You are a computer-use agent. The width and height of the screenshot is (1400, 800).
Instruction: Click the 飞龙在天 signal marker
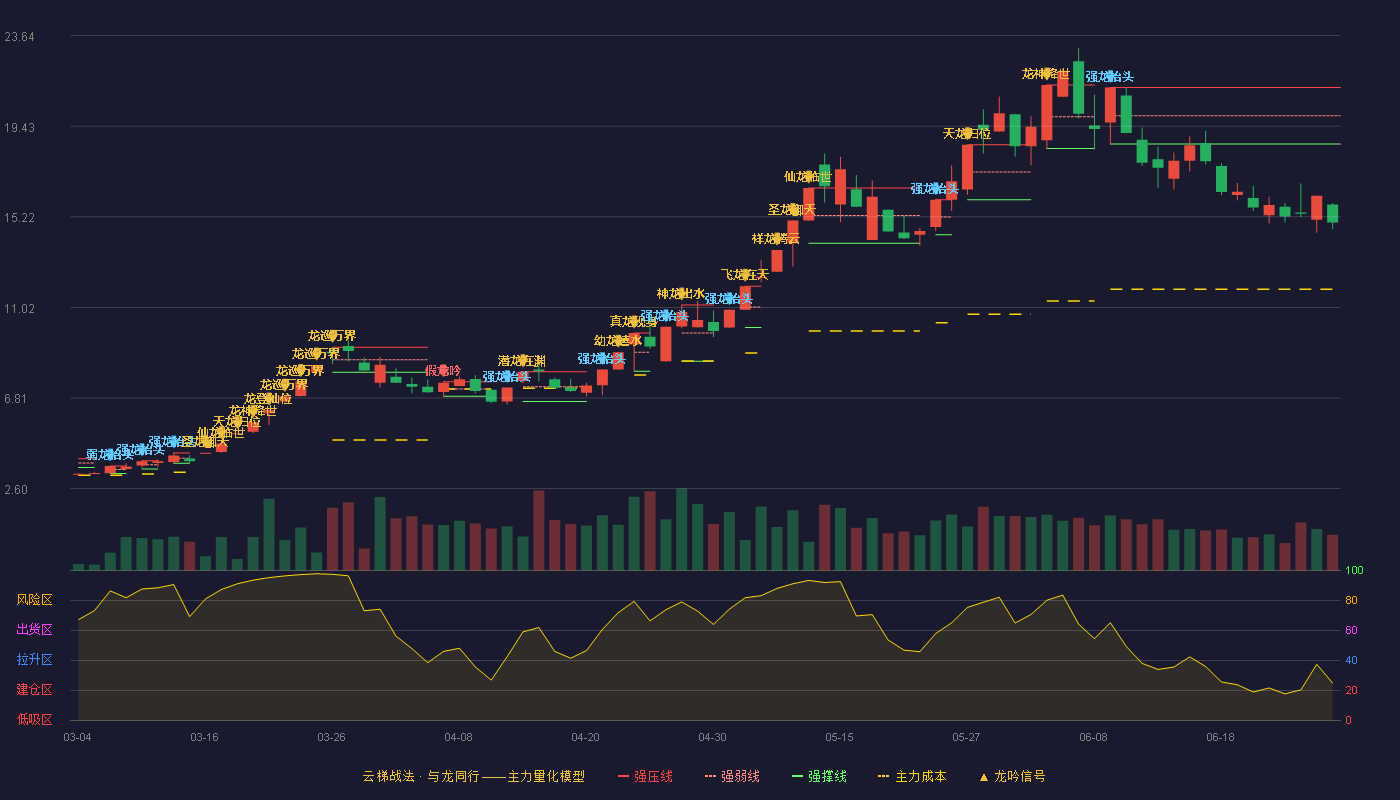point(745,275)
